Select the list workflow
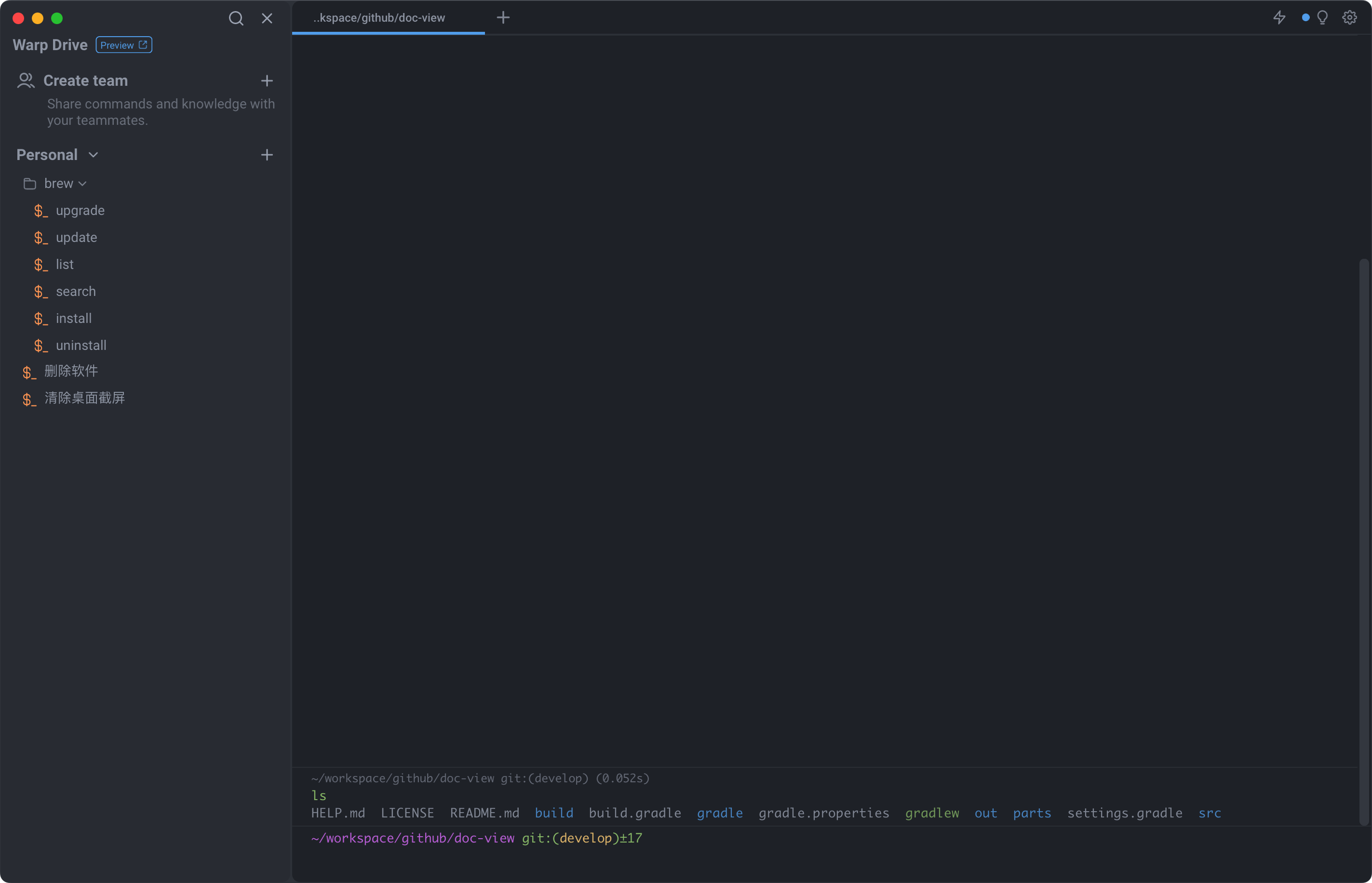The width and height of the screenshot is (1372, 883). coord(64,264)
